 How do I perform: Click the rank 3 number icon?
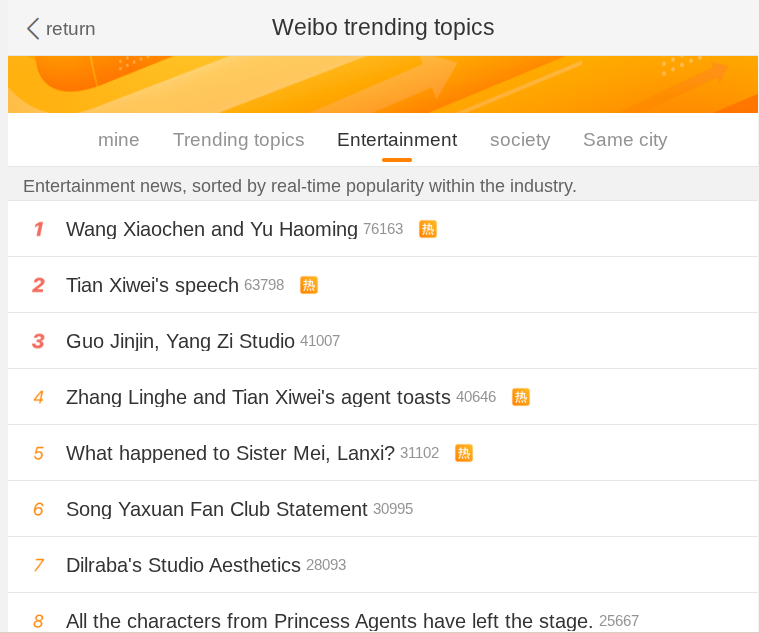38,341
